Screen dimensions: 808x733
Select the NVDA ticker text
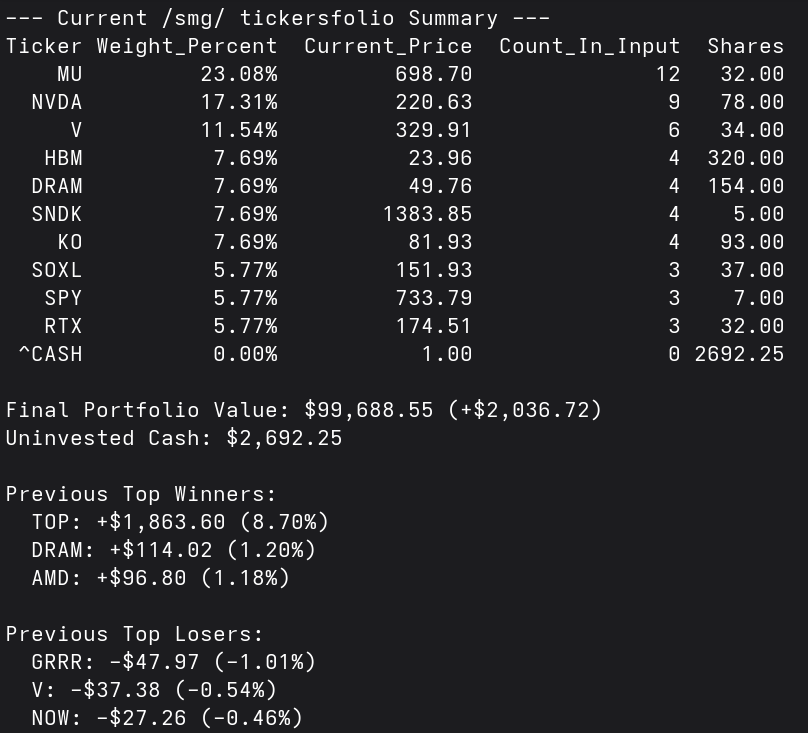(x=57, y=102)
